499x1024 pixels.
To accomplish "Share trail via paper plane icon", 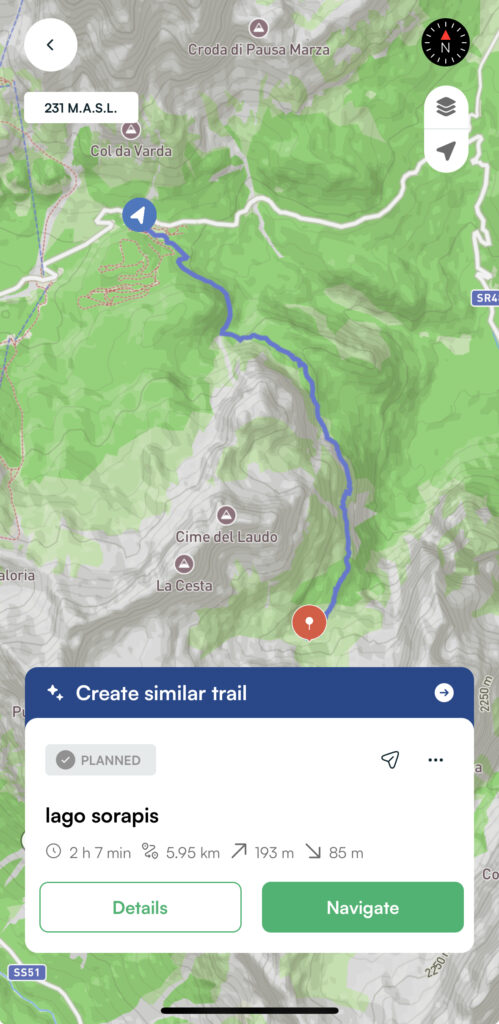I will coord(390,759).
